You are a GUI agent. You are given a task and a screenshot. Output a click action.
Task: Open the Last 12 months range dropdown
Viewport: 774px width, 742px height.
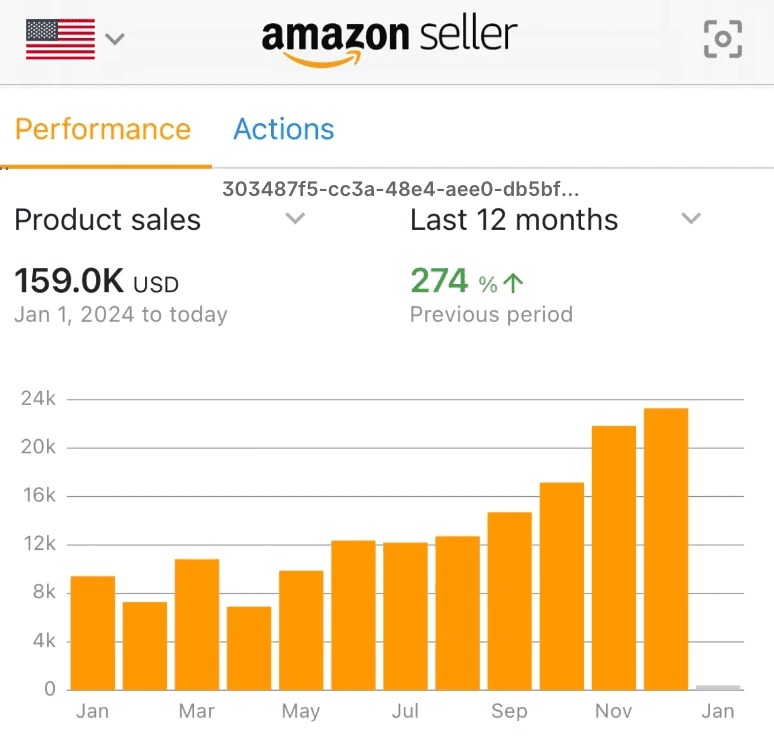(x=556, y=219)
